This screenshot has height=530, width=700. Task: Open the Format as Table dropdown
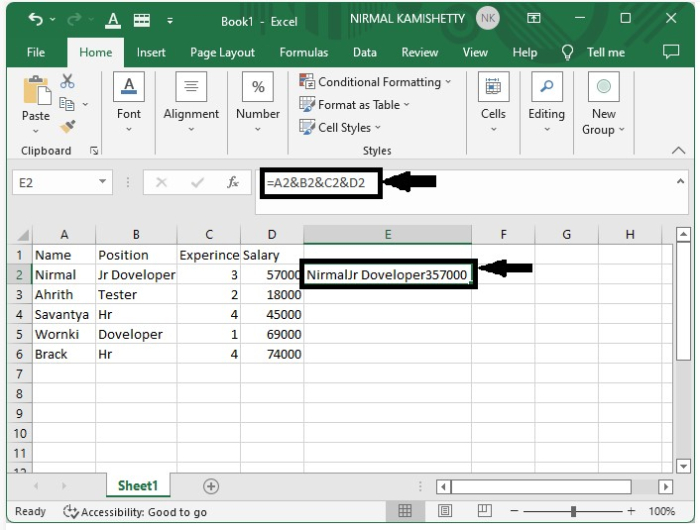tap(355, 105)
